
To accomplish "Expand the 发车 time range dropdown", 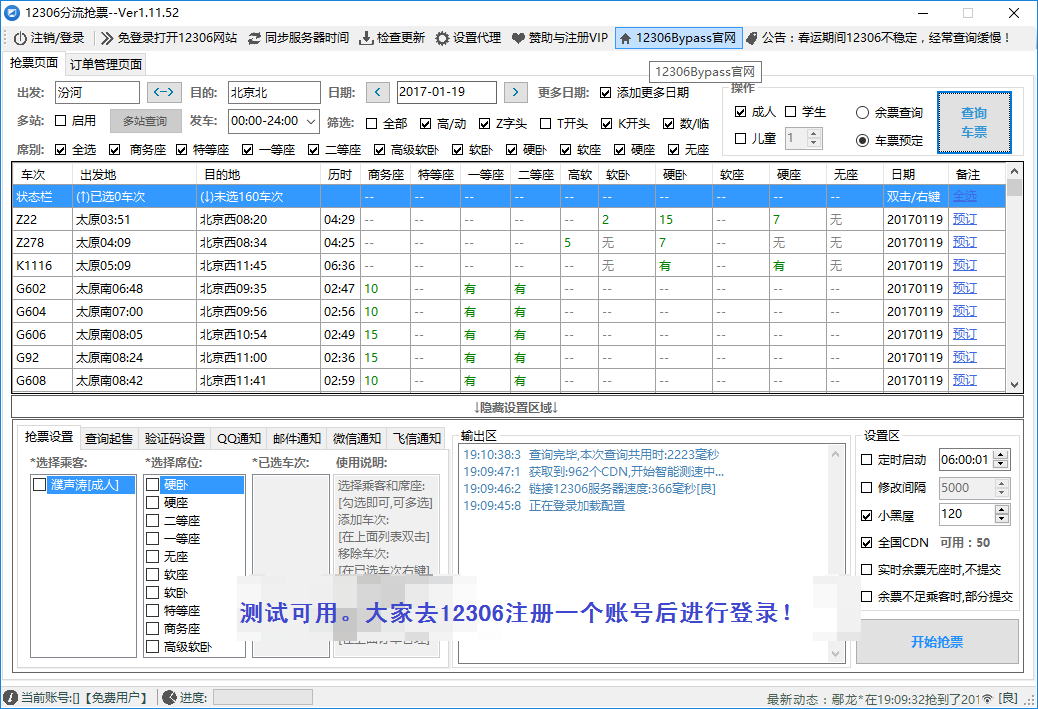I will (311, 121).
